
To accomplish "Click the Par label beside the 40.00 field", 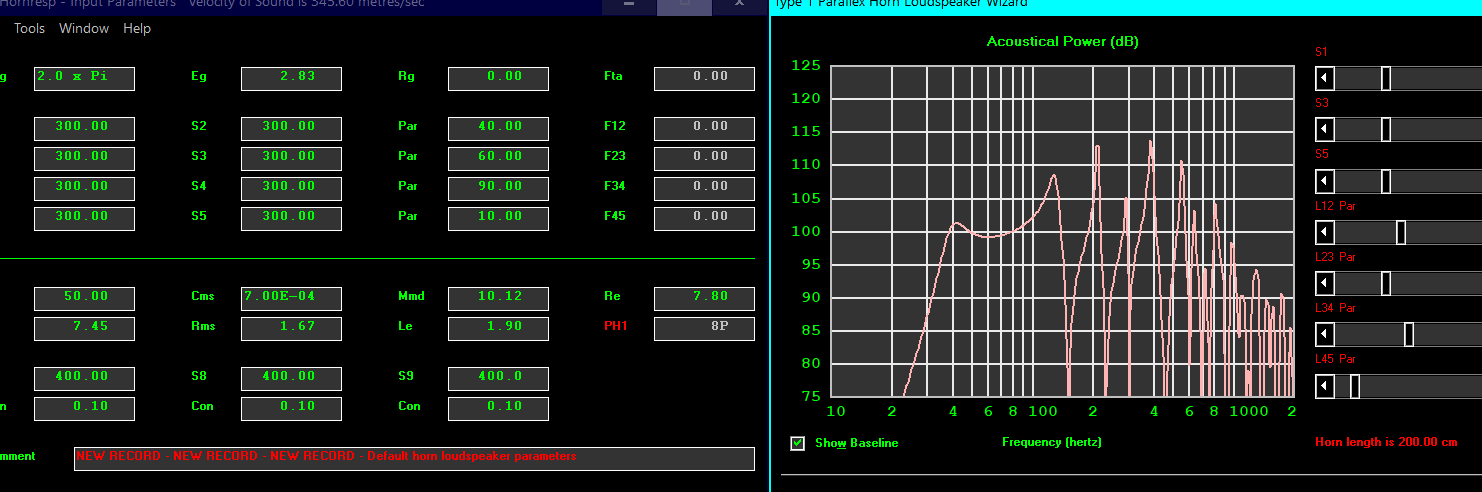I will [407, 126].
